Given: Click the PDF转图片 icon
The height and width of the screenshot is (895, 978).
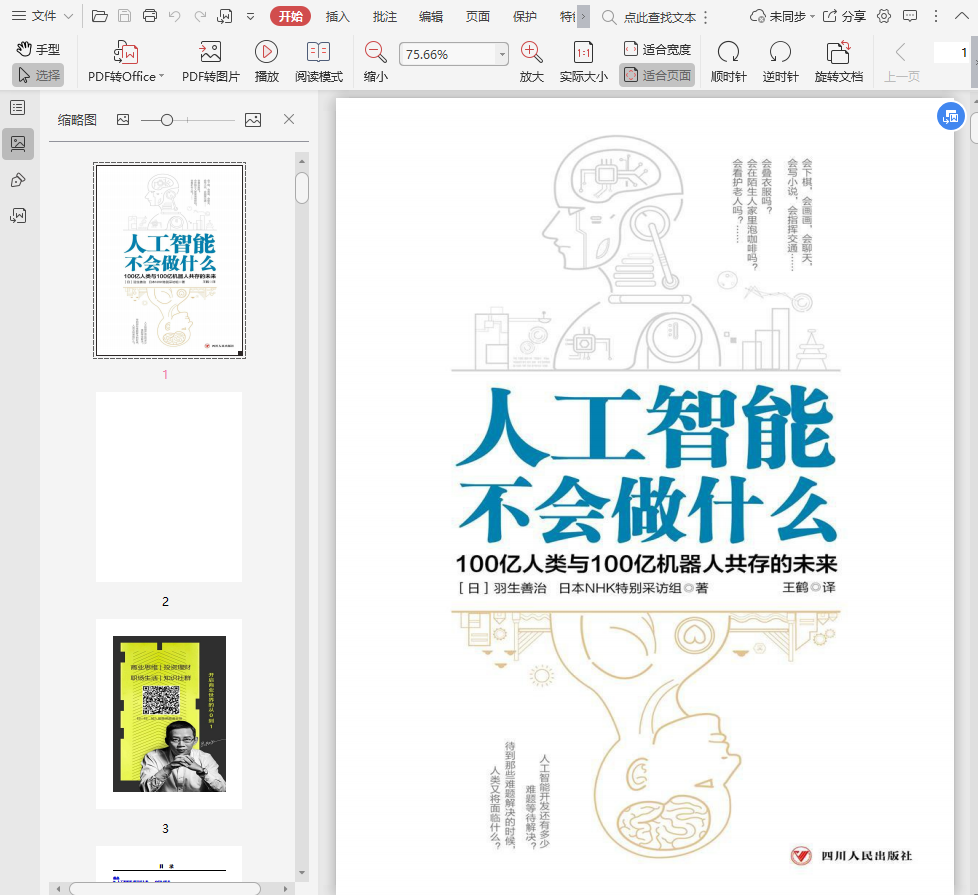Looking at the screenshot, I should (x=210, y=53).
